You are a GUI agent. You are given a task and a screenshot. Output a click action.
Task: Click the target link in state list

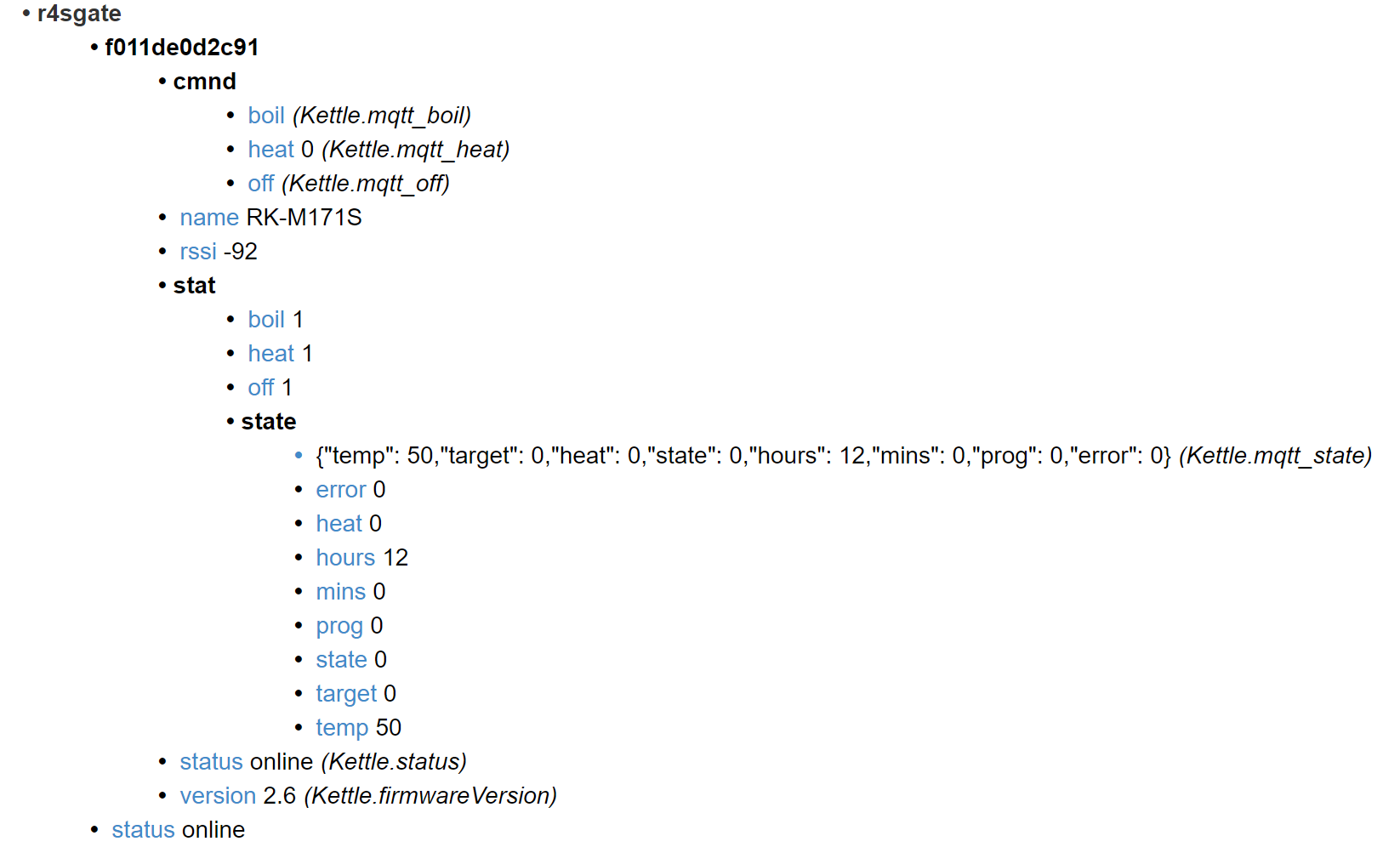pos(345,694)
